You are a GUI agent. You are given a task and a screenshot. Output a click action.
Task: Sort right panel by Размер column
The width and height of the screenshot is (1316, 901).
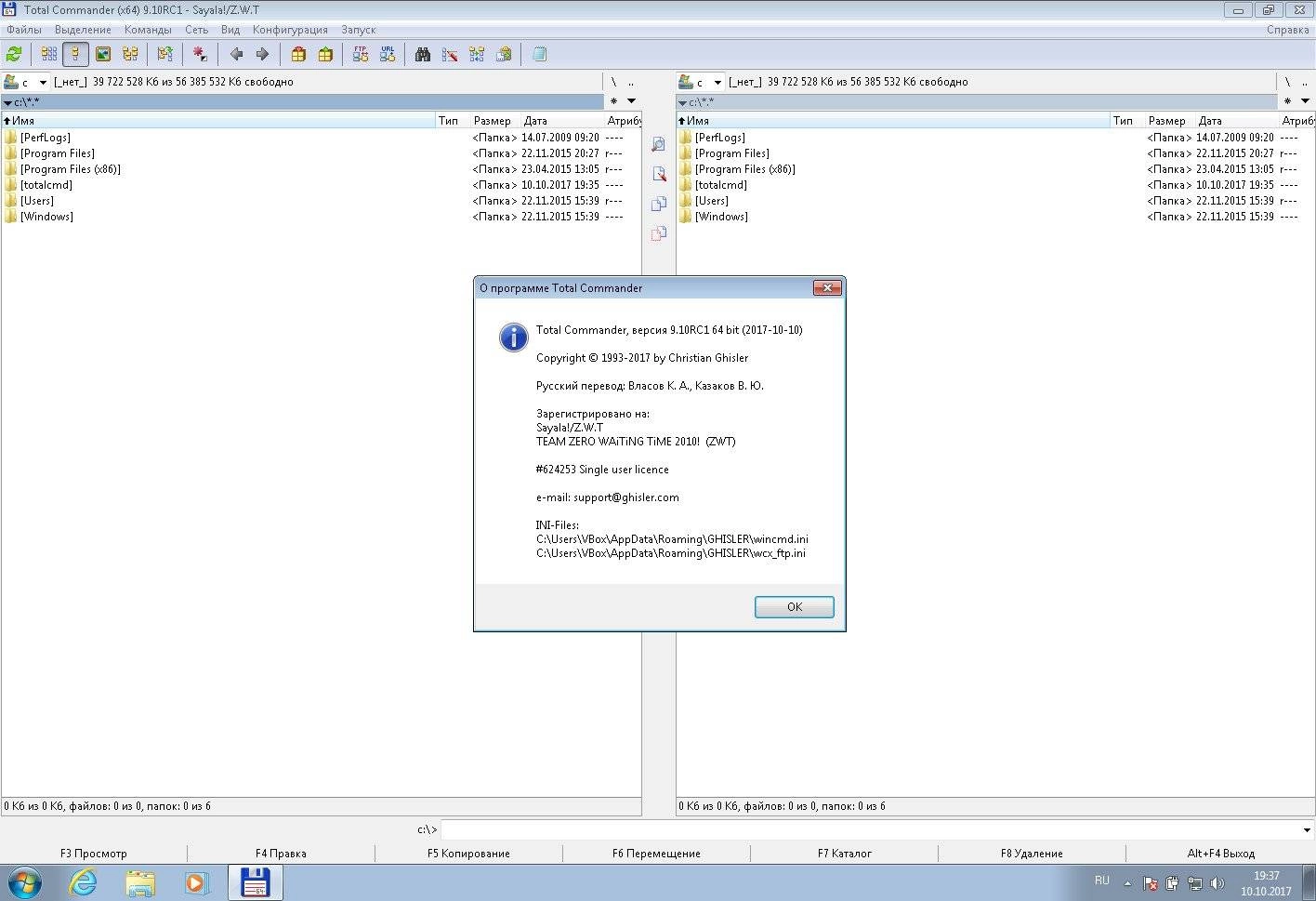click(x=1169, y=121)
